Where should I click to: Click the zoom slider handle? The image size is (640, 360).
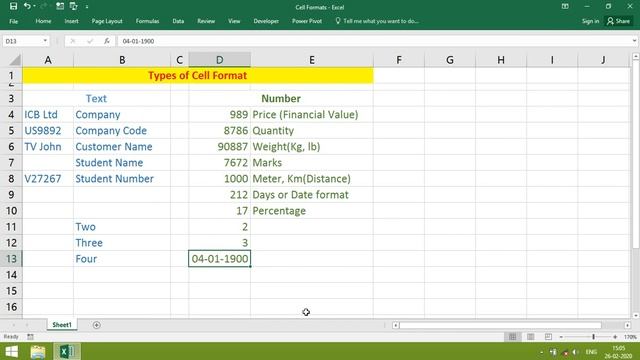593,337
